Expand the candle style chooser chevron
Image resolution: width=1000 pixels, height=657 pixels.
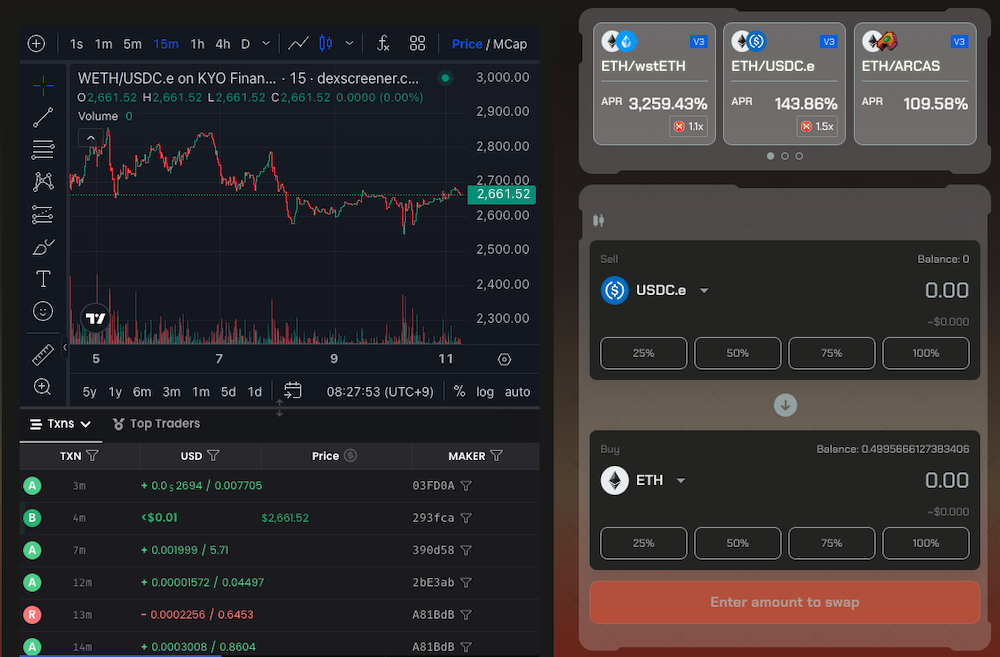349,44
